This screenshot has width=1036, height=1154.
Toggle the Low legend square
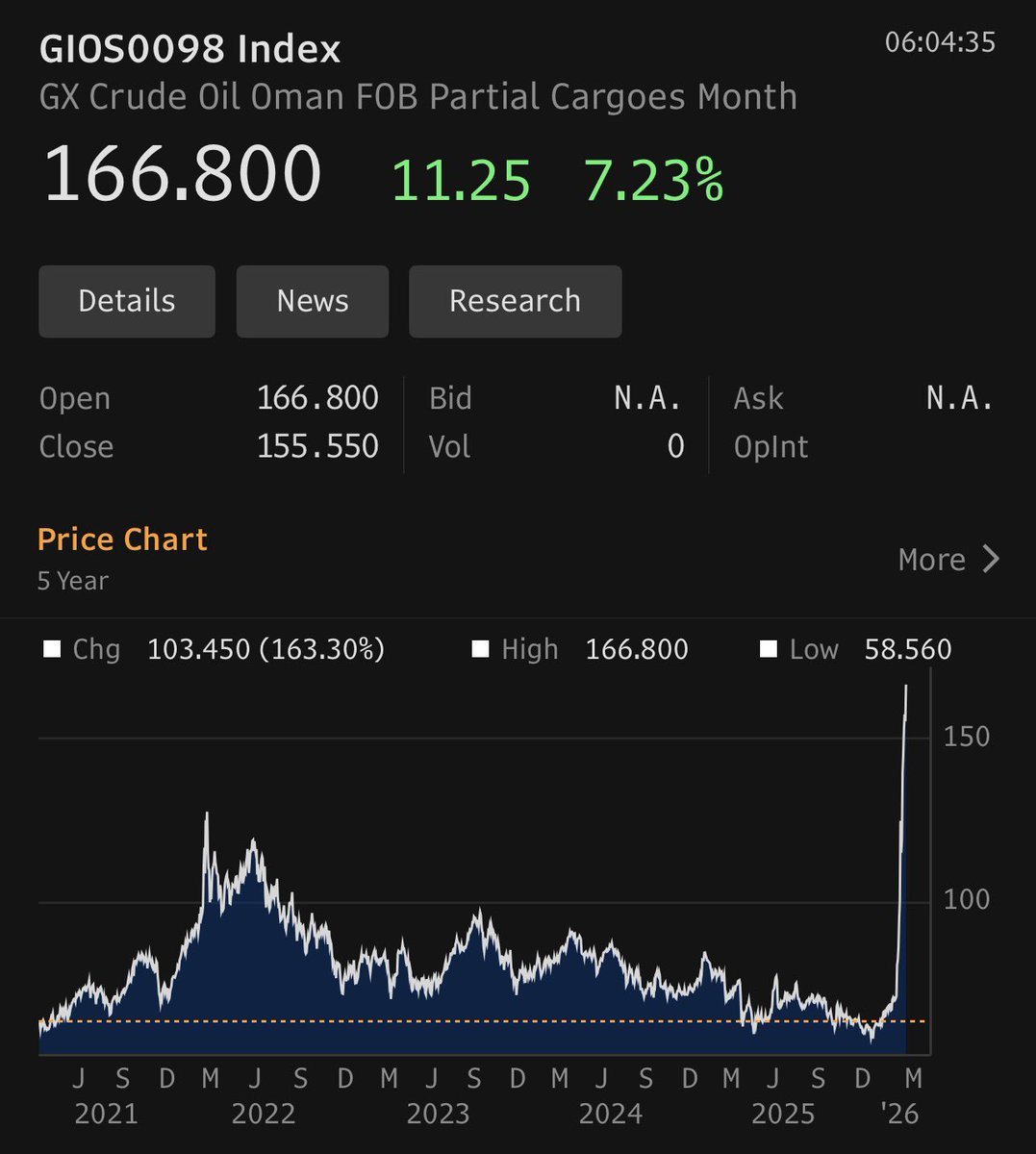click(x=768, y=649)
